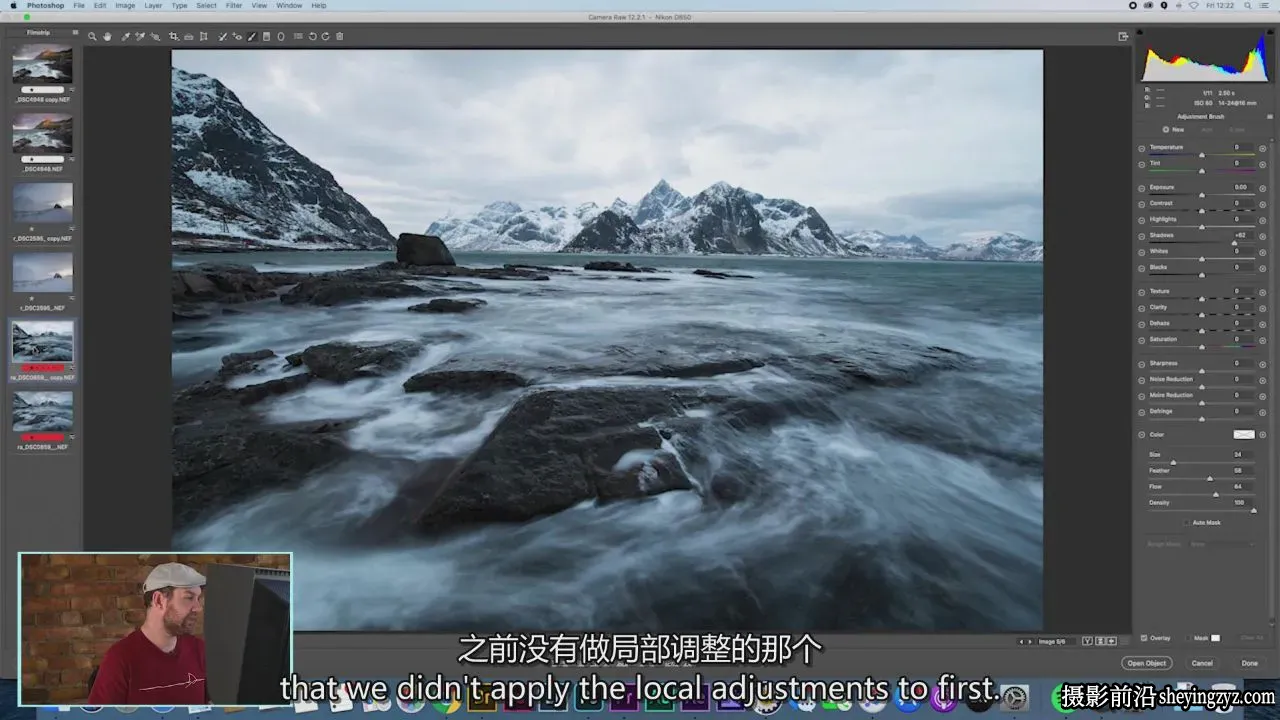Increase Temperature with its plus icon
The width and height of the screenshot is (1280, 720).
point(1262,148)
